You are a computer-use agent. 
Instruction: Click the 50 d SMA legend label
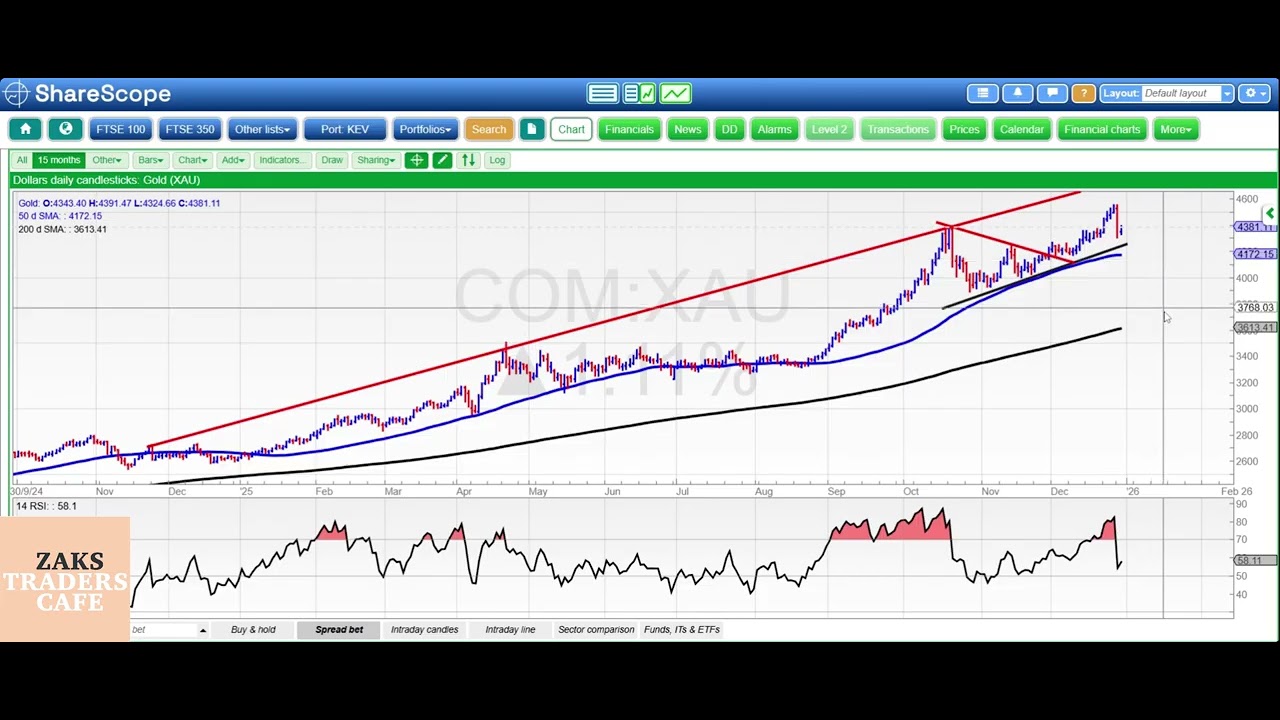pos(60,216)
